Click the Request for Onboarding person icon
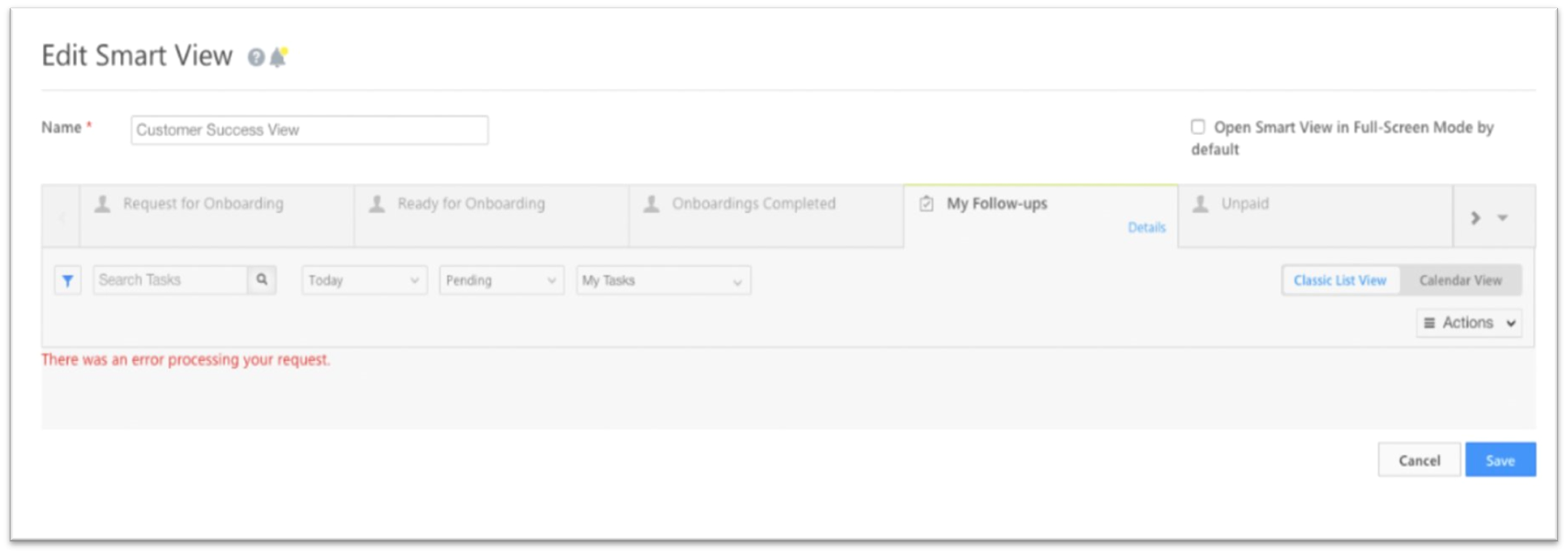 coord(103,204)
